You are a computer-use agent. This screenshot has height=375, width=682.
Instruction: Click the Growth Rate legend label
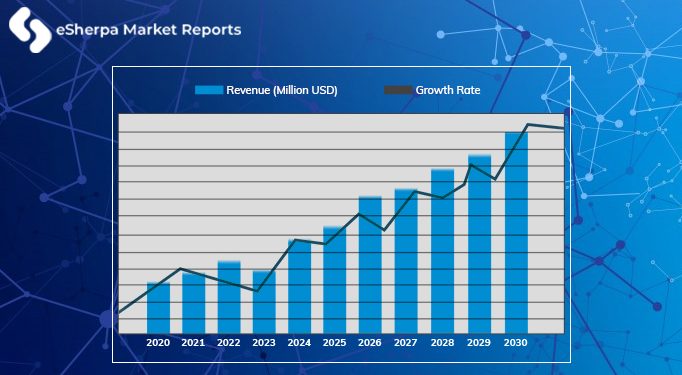coord(448,90)
